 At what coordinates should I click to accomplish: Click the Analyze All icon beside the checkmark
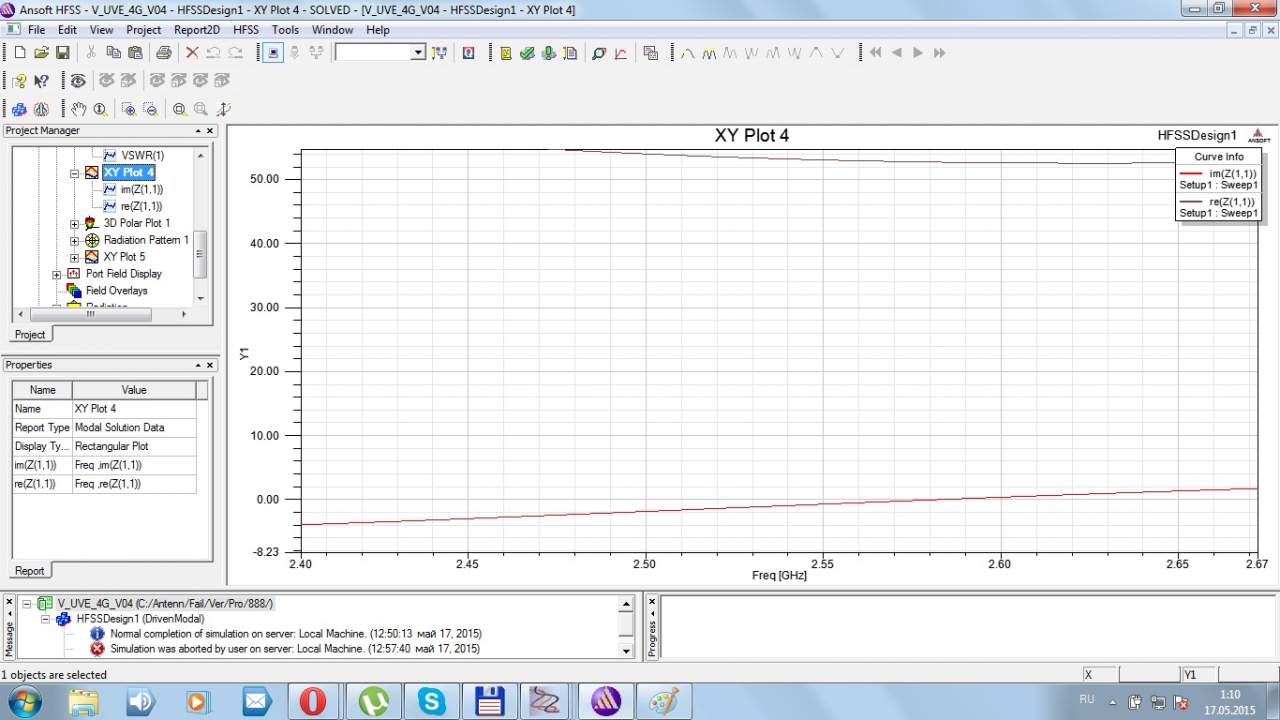click(548, 53)
